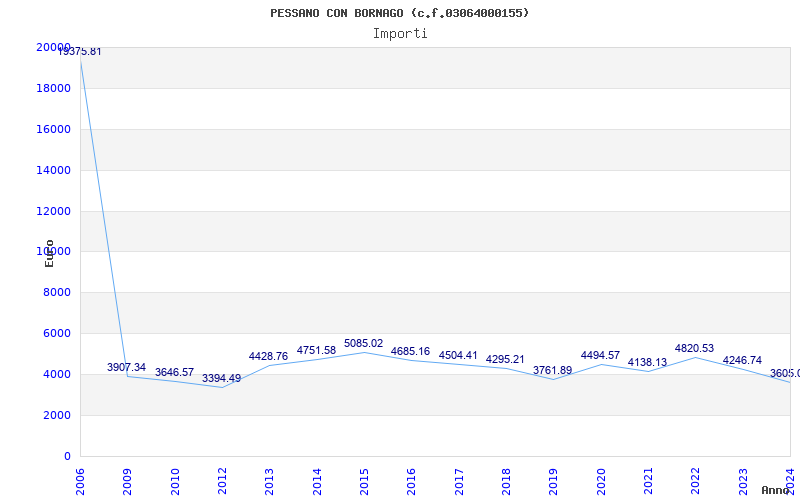Click the 14000 y-axis tick label
This screenshot has height=500, width=800.
point(54,170)
